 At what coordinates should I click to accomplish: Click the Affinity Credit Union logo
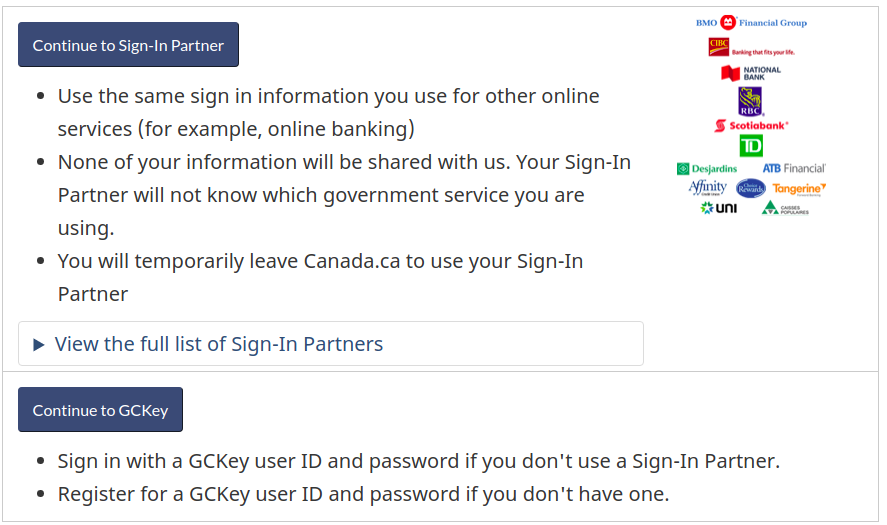point(708,188)
